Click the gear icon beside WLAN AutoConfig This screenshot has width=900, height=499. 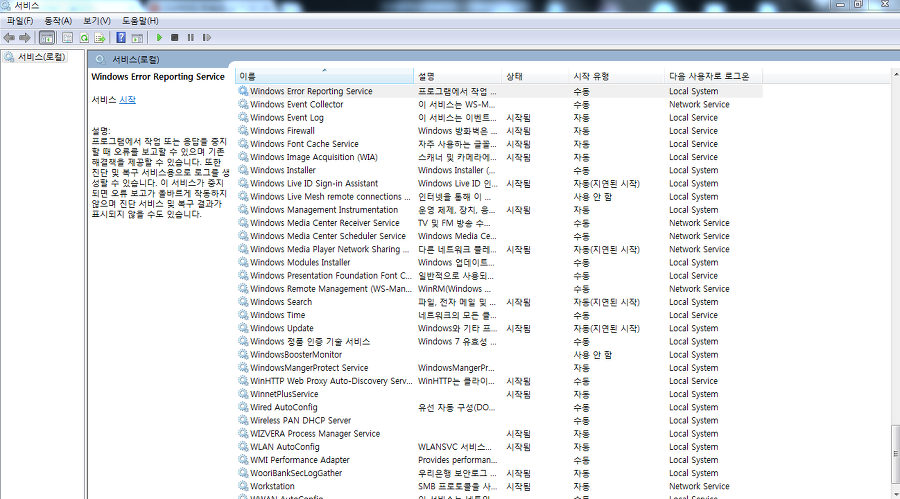243,446
